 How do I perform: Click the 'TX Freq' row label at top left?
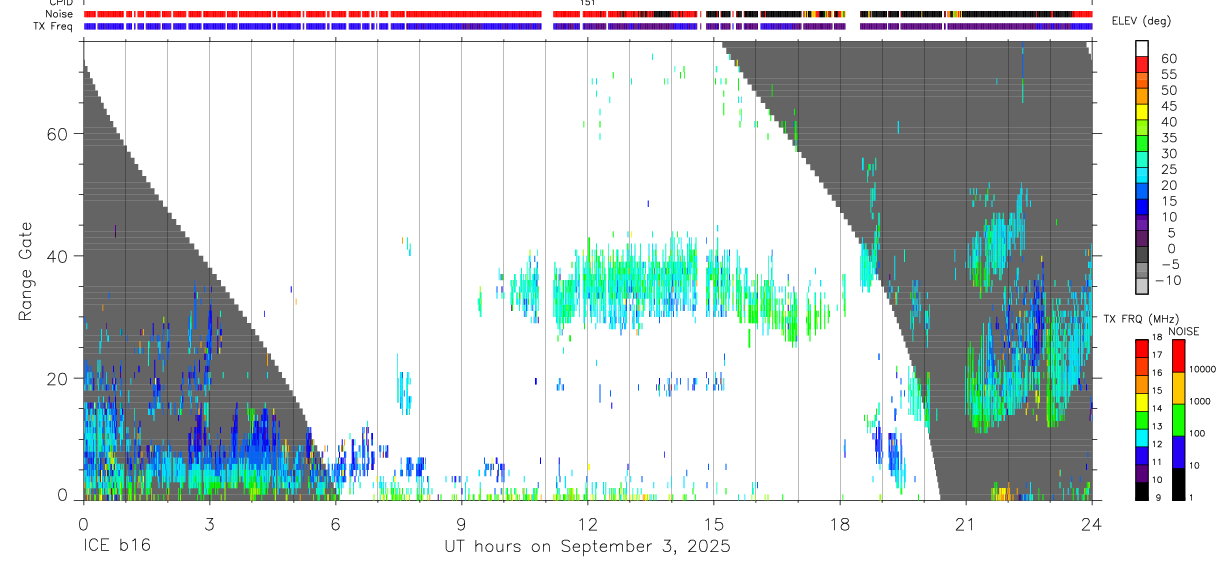[53, 26]
